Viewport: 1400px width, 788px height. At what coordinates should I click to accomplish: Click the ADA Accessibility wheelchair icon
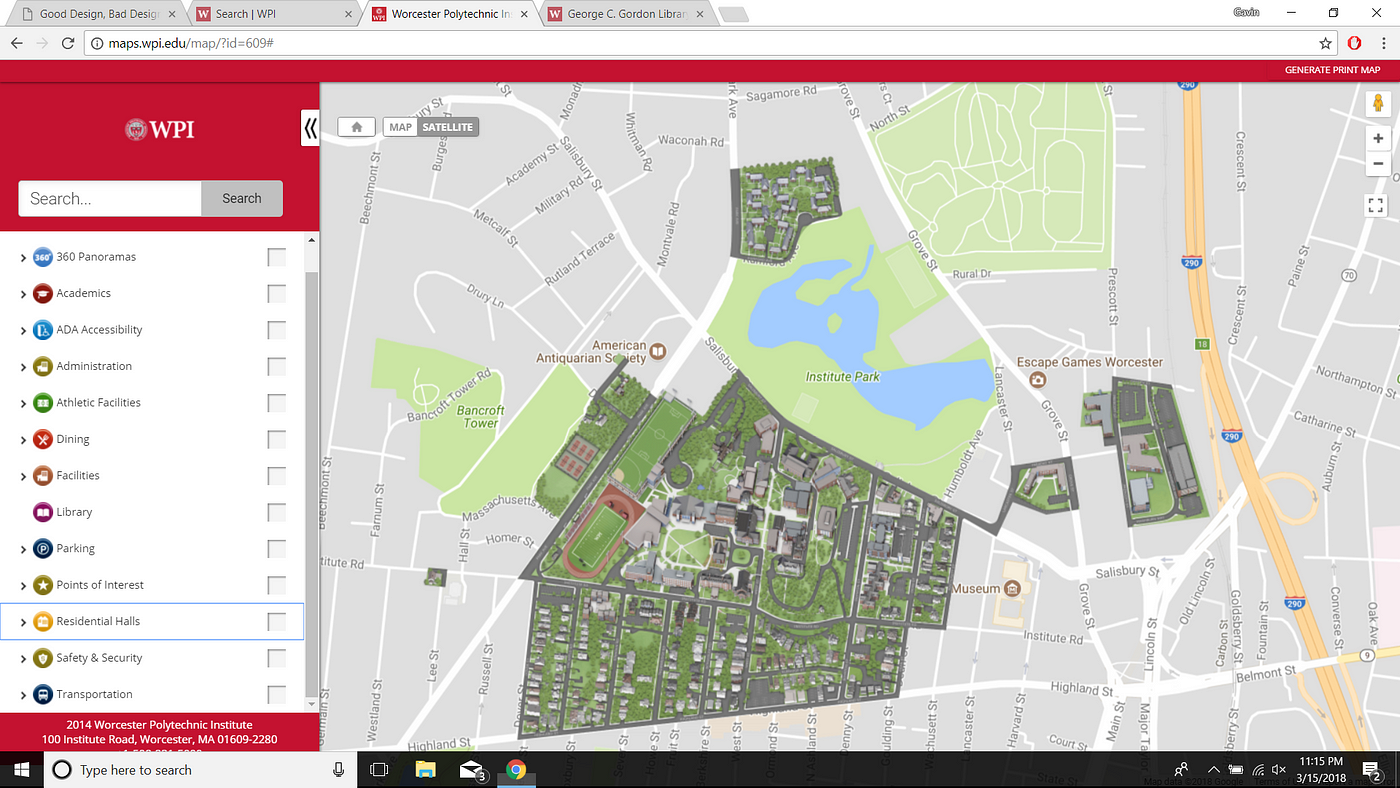tap(42, 330)
